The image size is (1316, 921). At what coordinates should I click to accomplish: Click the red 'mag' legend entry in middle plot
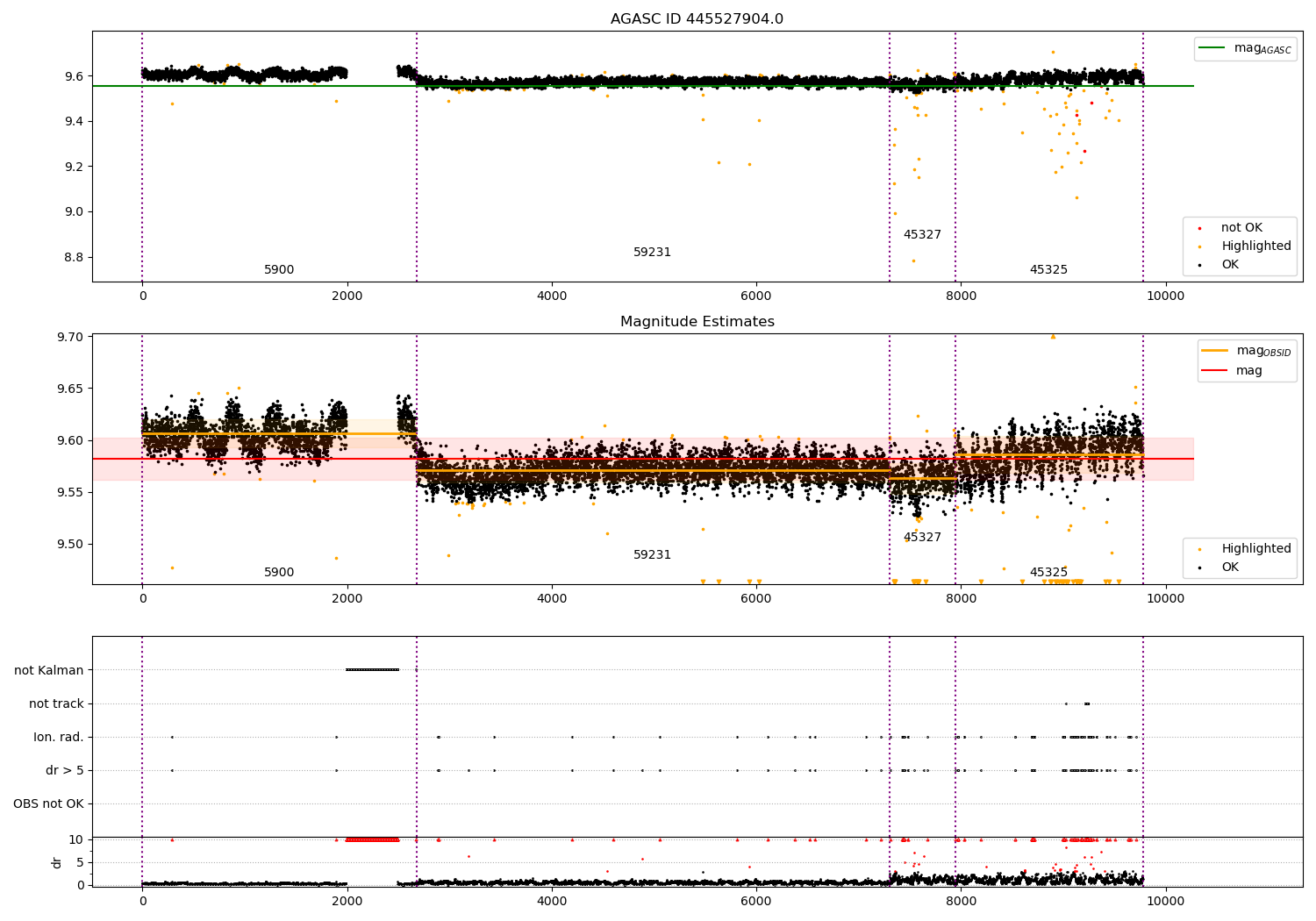pyautogui.click(x=1233, y=370)
